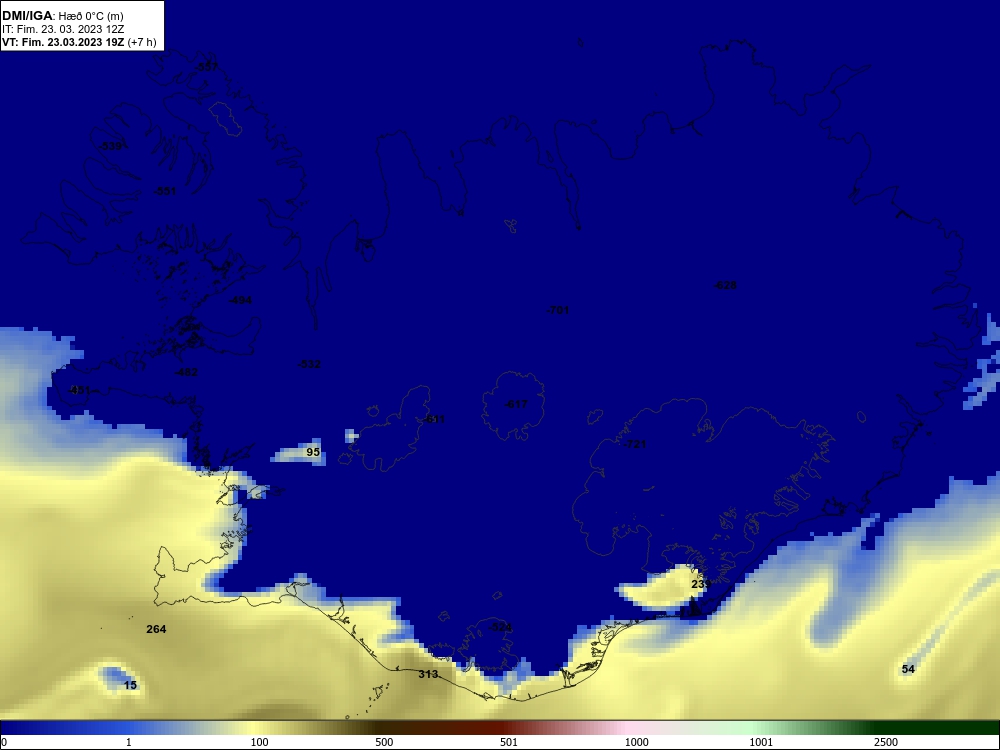Select the 100 label on the colour scale
Screen dimensions: 1000x750
tap(260, 742)
